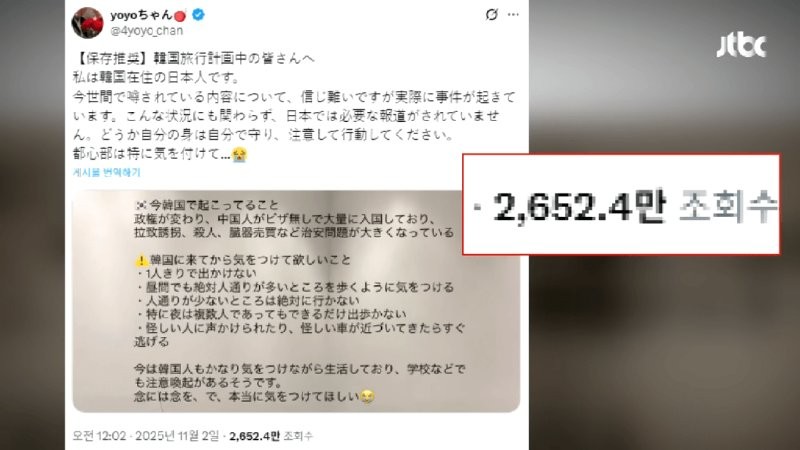Select the yoyoちゃん display name

[141, 15]
